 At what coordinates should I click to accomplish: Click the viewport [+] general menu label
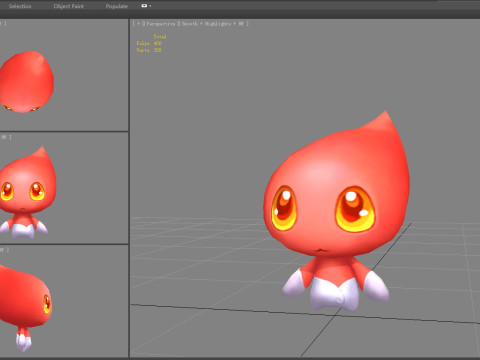coord(139,24)
